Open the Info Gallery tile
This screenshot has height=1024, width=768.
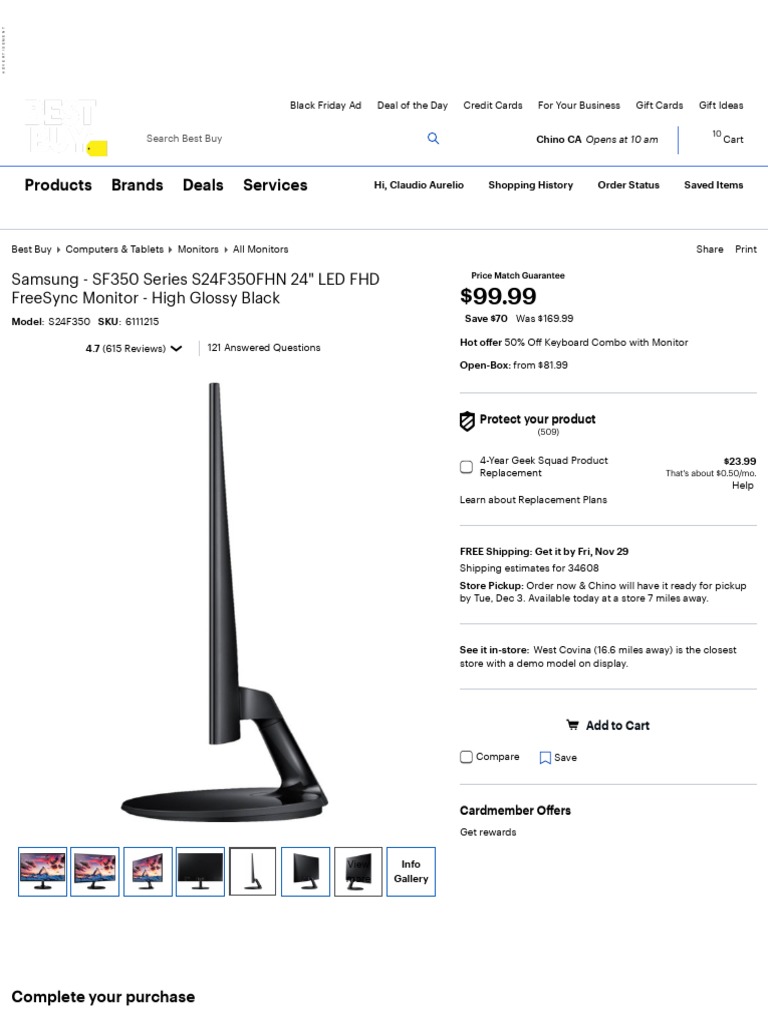click(x=411, y=872)
